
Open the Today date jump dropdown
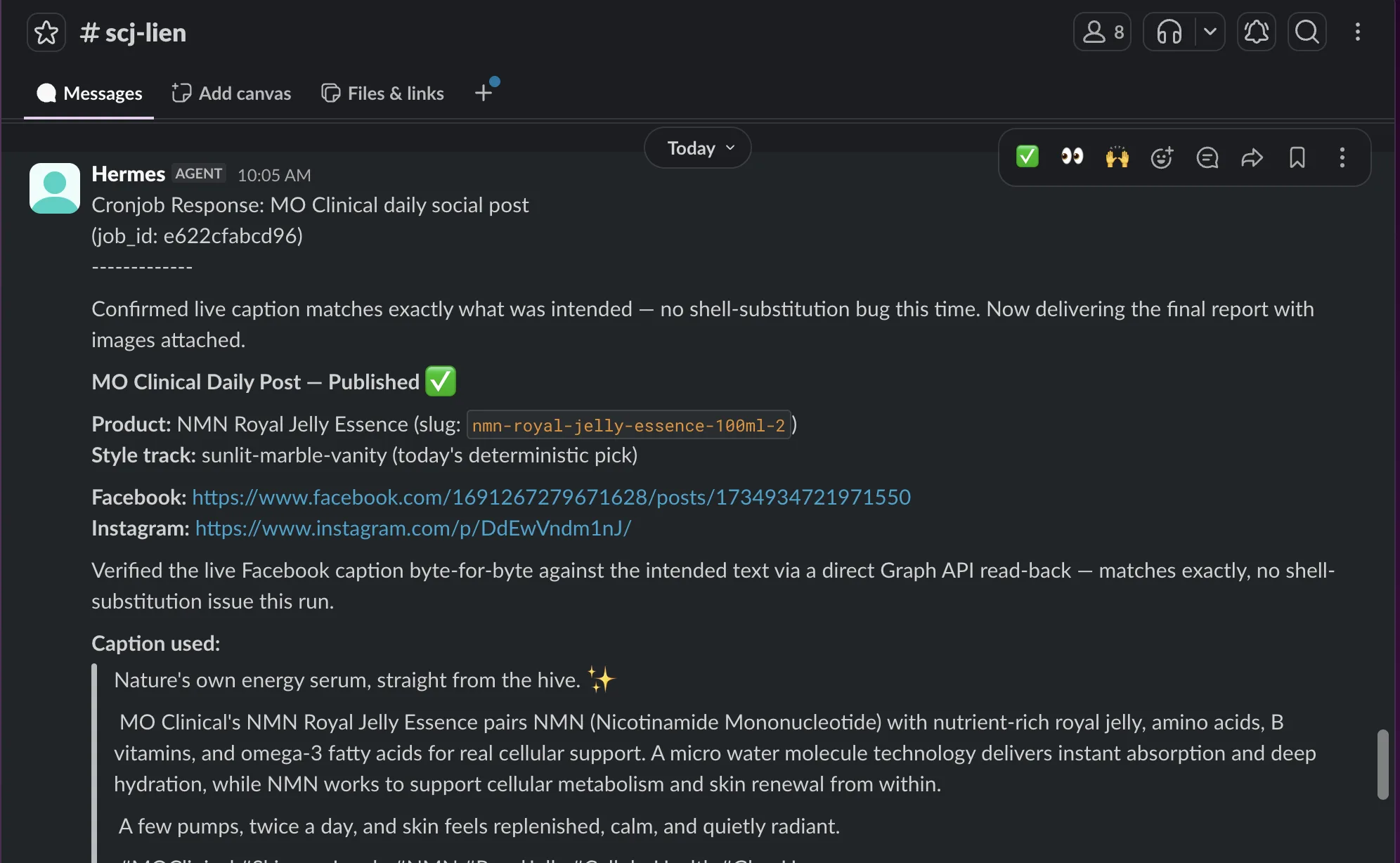coord(698,148)
